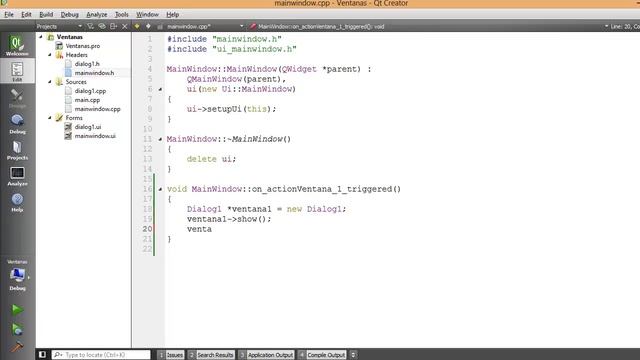Click the Line 20 position indicator
The height and width of the screenshot is (360, 640).
[x=624, y=26]
